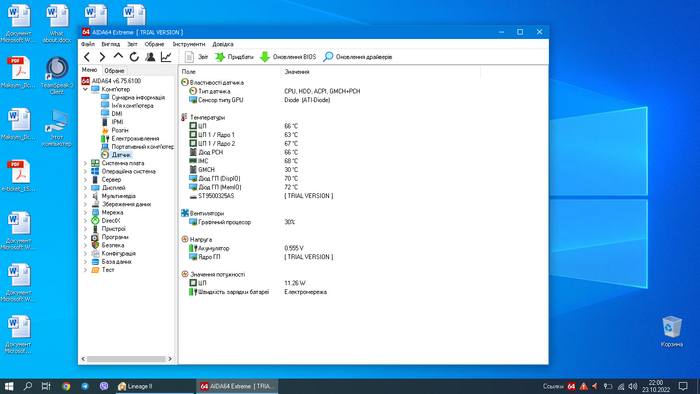Switch to the Обране tab in sidebar
This screenshot has width=700, height=394.
pos(114,71)
